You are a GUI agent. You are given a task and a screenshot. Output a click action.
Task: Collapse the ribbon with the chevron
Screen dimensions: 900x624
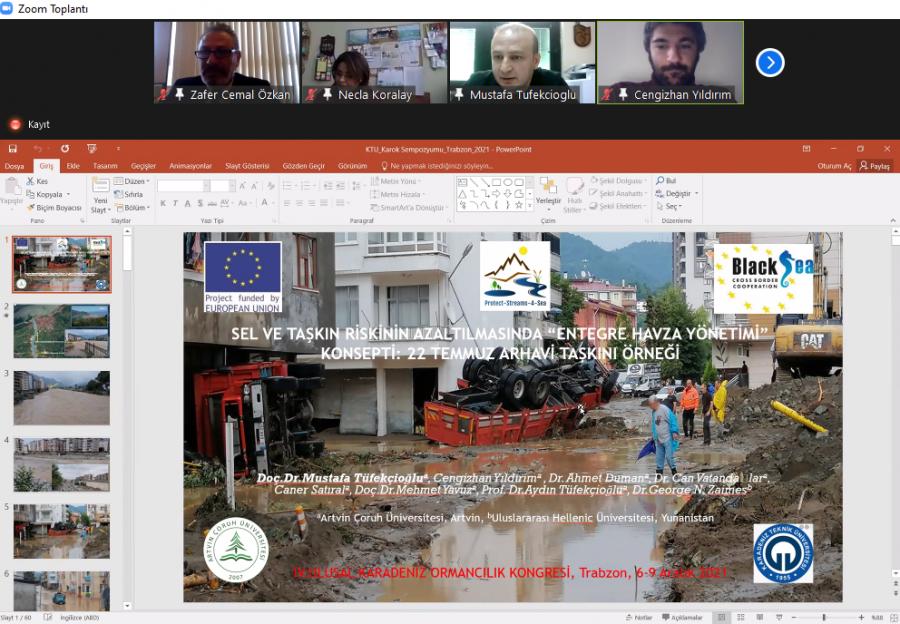[x=893, y=220]
